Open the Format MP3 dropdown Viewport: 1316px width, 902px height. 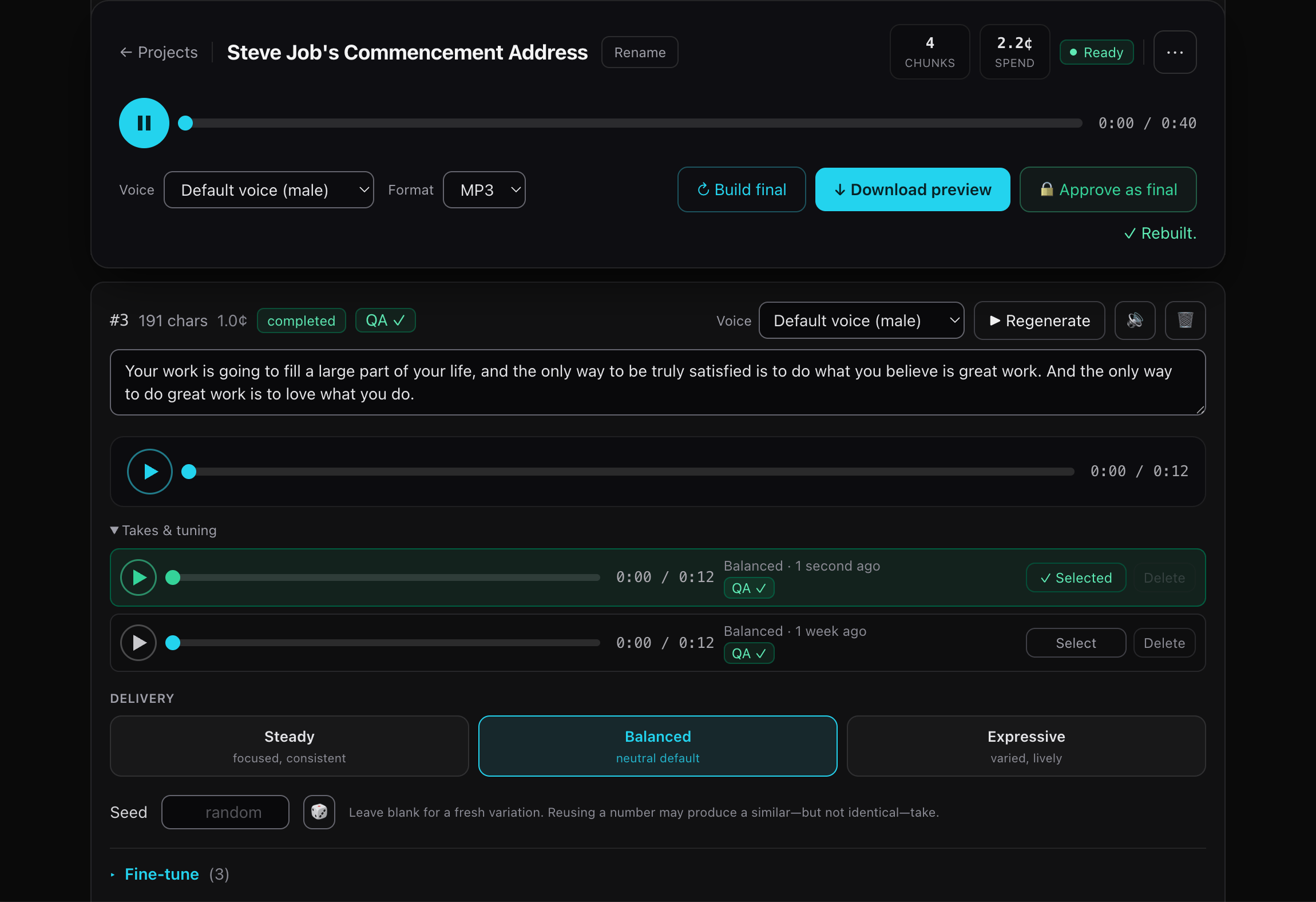[x=485, y=190]
